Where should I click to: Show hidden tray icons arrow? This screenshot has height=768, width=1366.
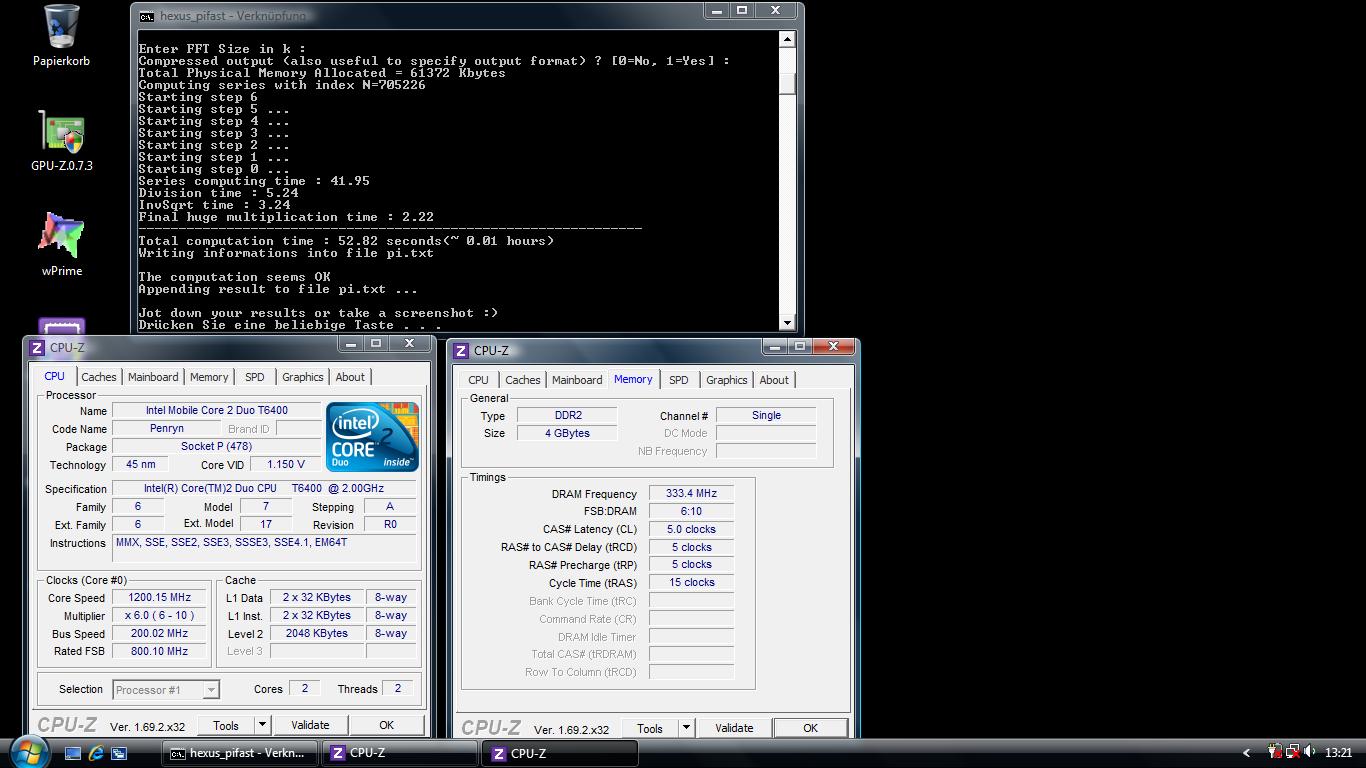click(1246, 753)
